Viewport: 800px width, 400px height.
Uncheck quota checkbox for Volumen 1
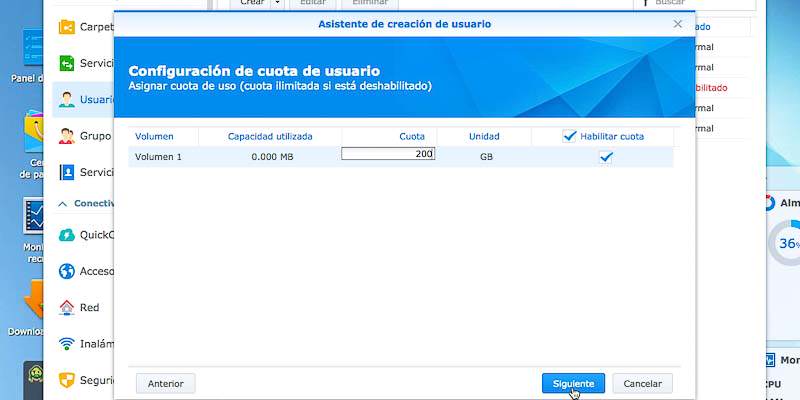pyautogui.click(x=606, y=157)
